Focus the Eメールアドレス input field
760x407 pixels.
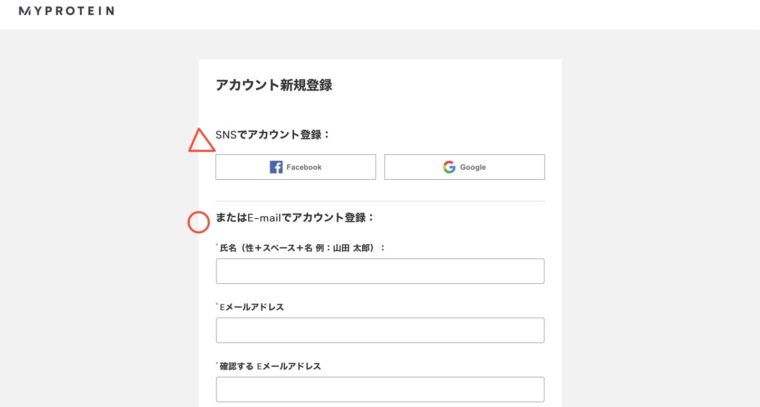pos(380,330)
